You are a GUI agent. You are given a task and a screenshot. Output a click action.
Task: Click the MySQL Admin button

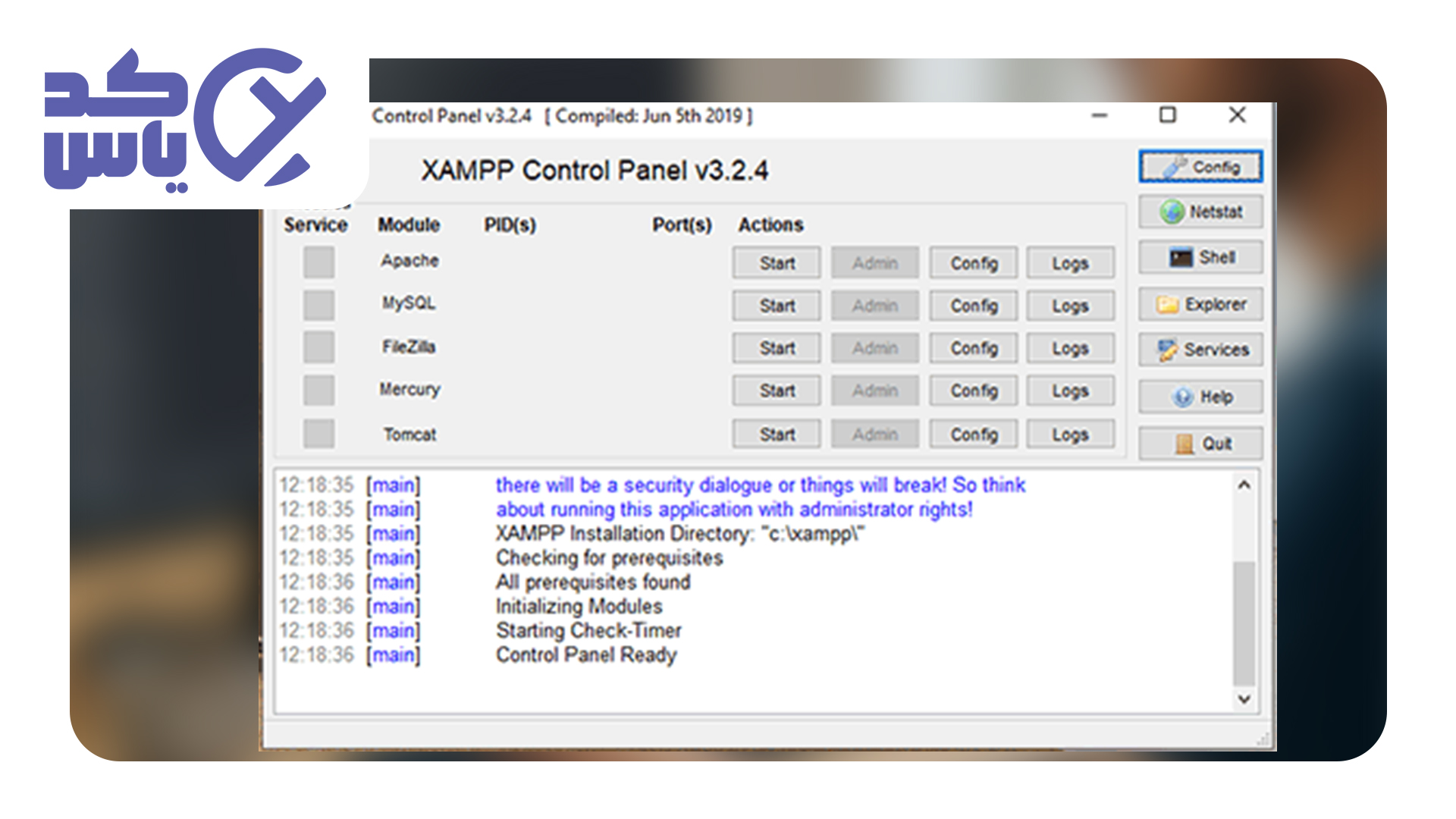tap(875, 306)
